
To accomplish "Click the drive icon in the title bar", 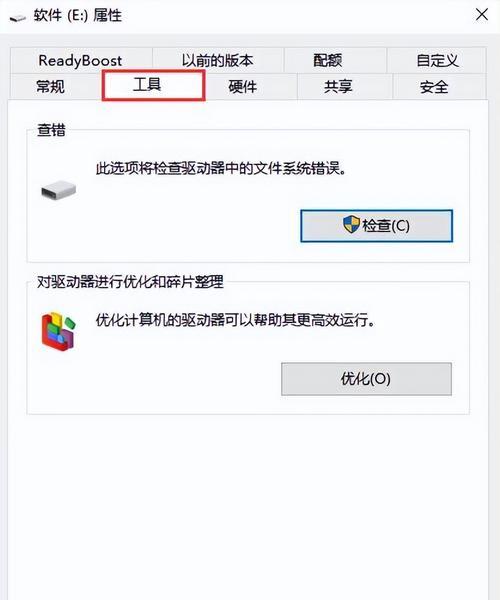I will click(17, 18).
